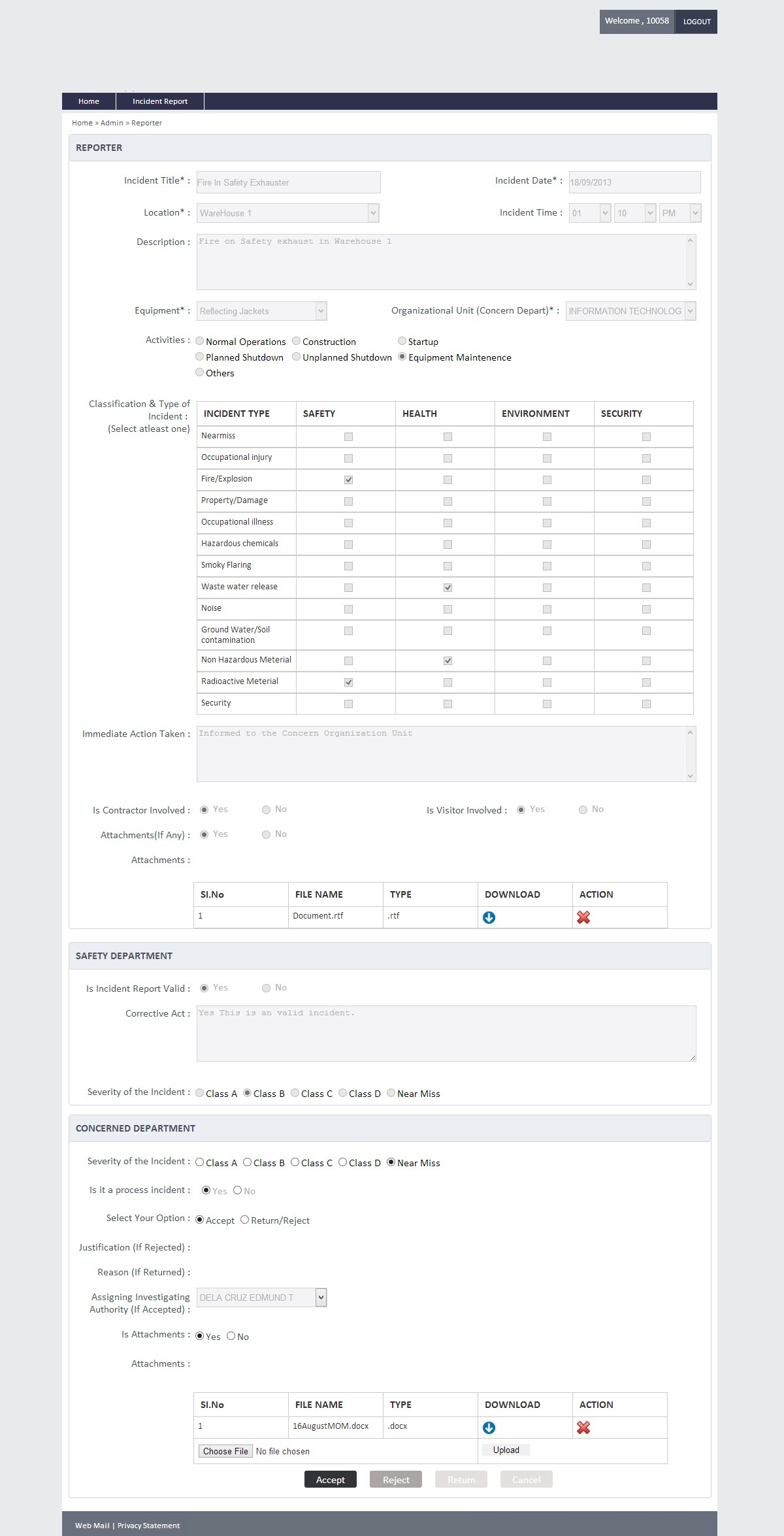The height and width of the screenshot is (1536, 784).
Task: Select the Return/Reject option
Action: [x=245, y=1220]
